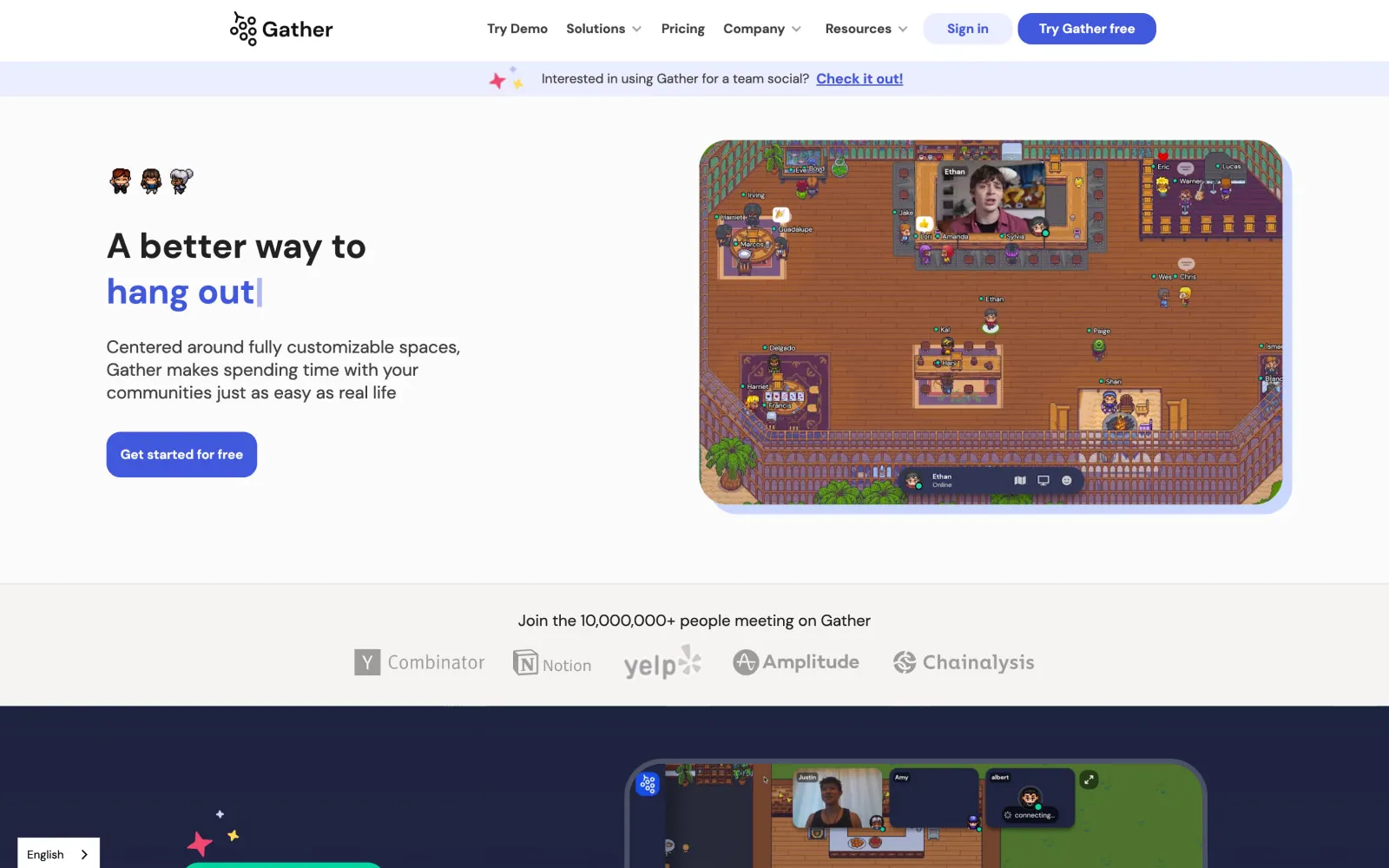The height and width of the screenshot is (868, 1389).
Task: Go to the Pricing page
Action: [x=683, y=29]
